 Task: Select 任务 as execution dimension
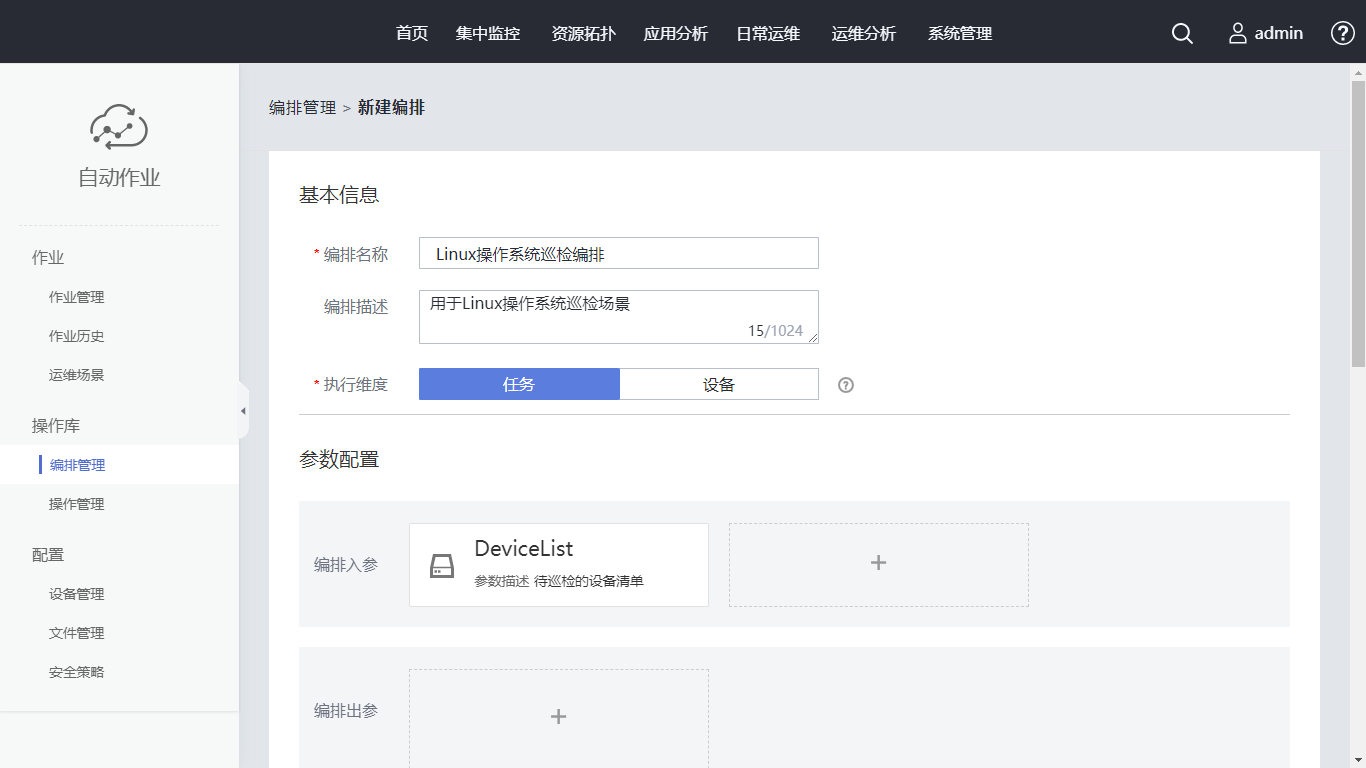(x=519, y=385)
